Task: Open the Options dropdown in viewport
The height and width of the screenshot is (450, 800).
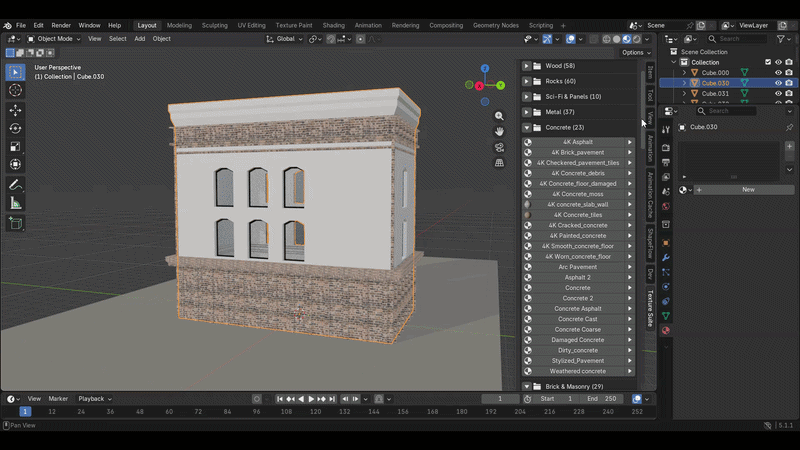Action: 636,53
